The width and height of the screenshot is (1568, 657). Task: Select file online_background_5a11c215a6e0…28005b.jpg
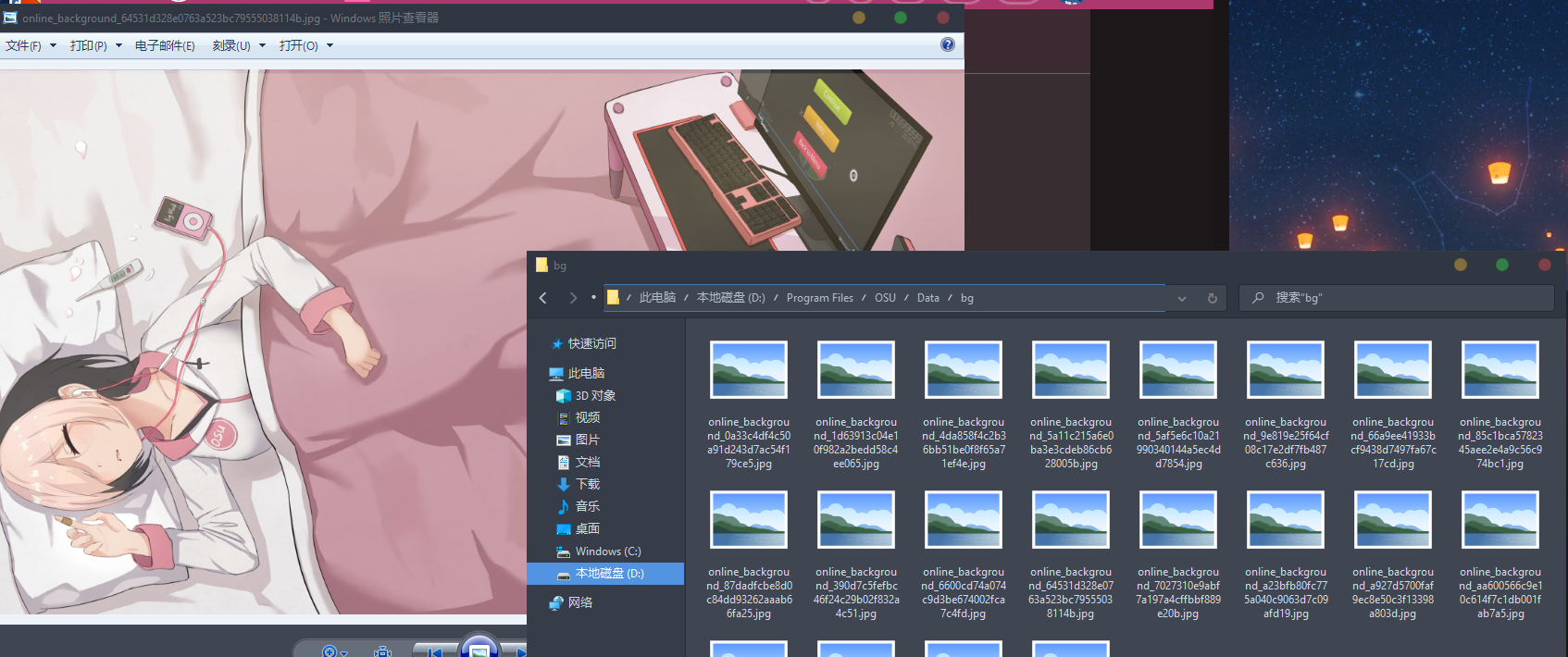(1071, 405)
